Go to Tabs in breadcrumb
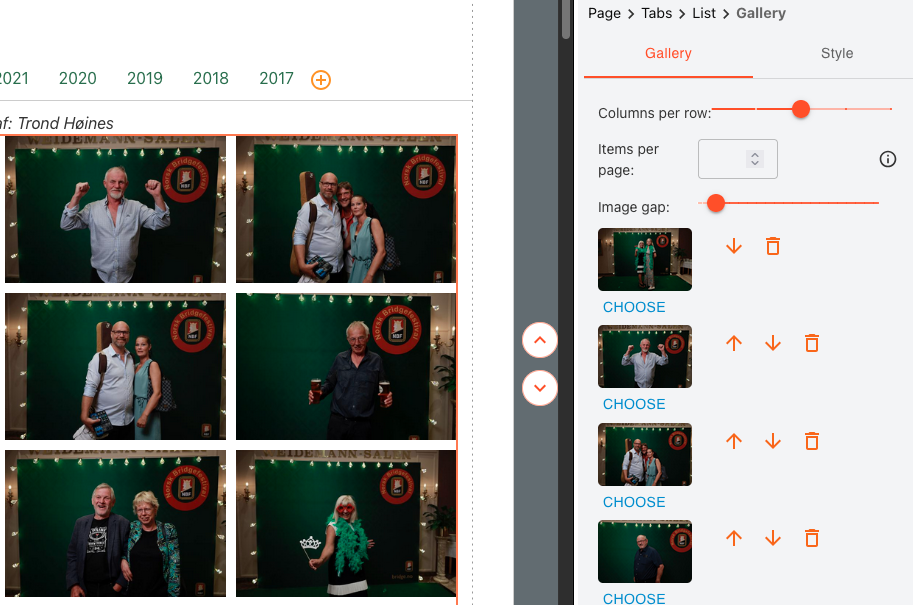Screen dimensions: 913x605 [656, 13]
